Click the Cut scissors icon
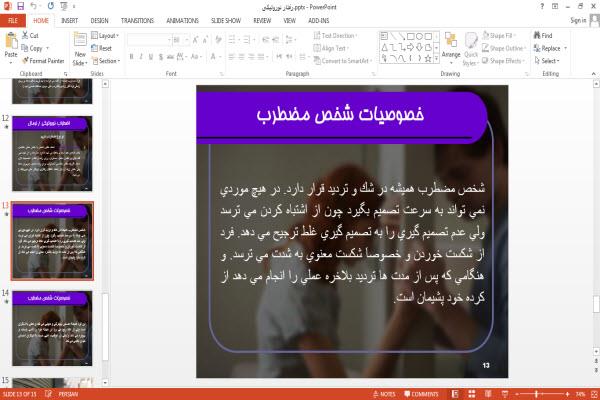 pos(25,35)
